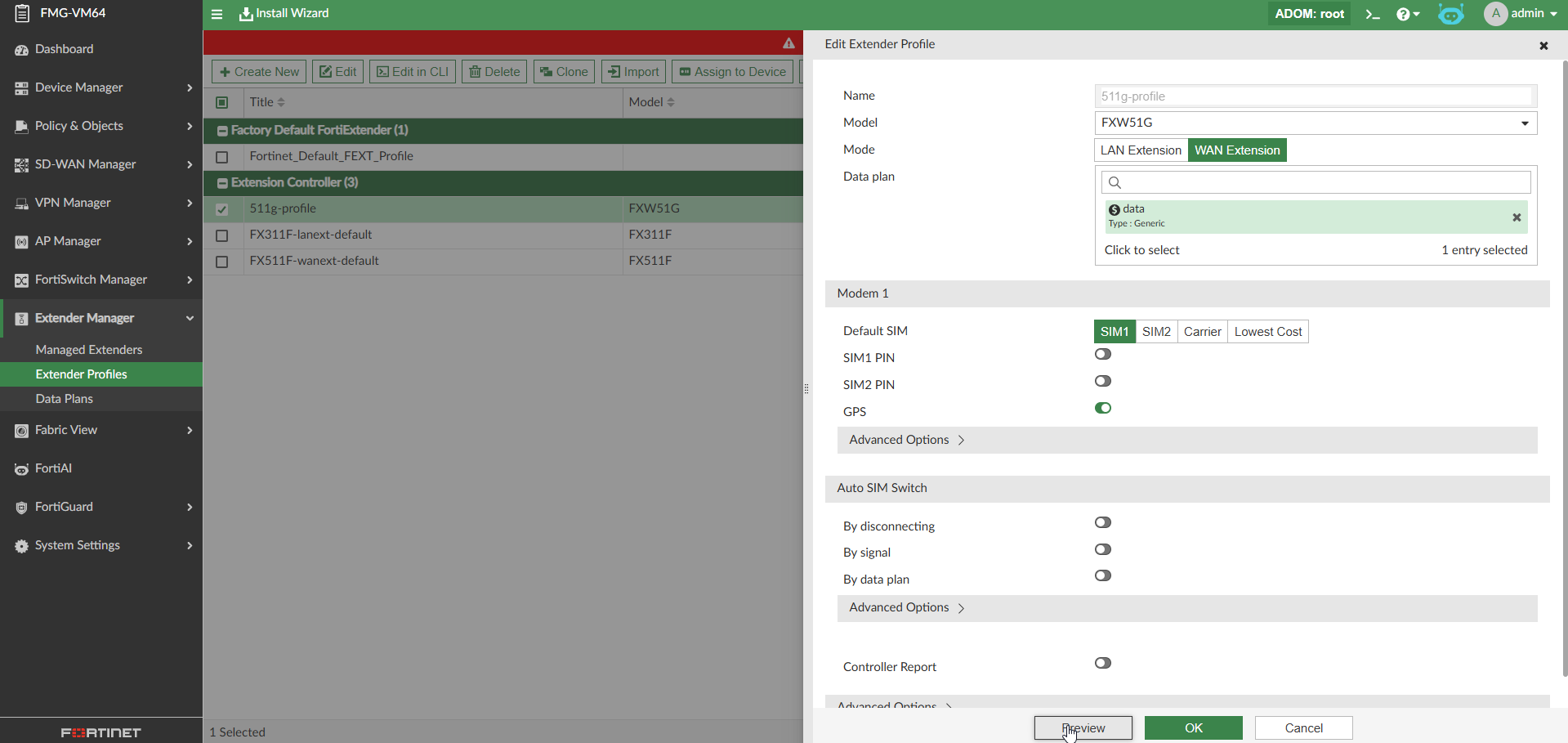The width and height of the screenshot is (1568, 743).
Task: Select Lowest Cost default SIM option
Action: pos(1268,332)
